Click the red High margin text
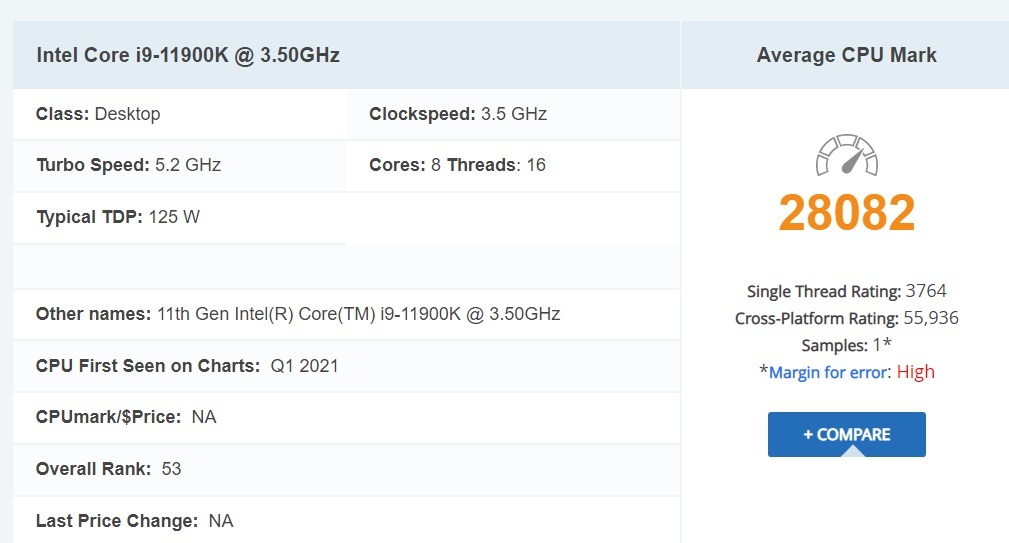This screenshot has height=543, width=1009. tap(915, 372)
